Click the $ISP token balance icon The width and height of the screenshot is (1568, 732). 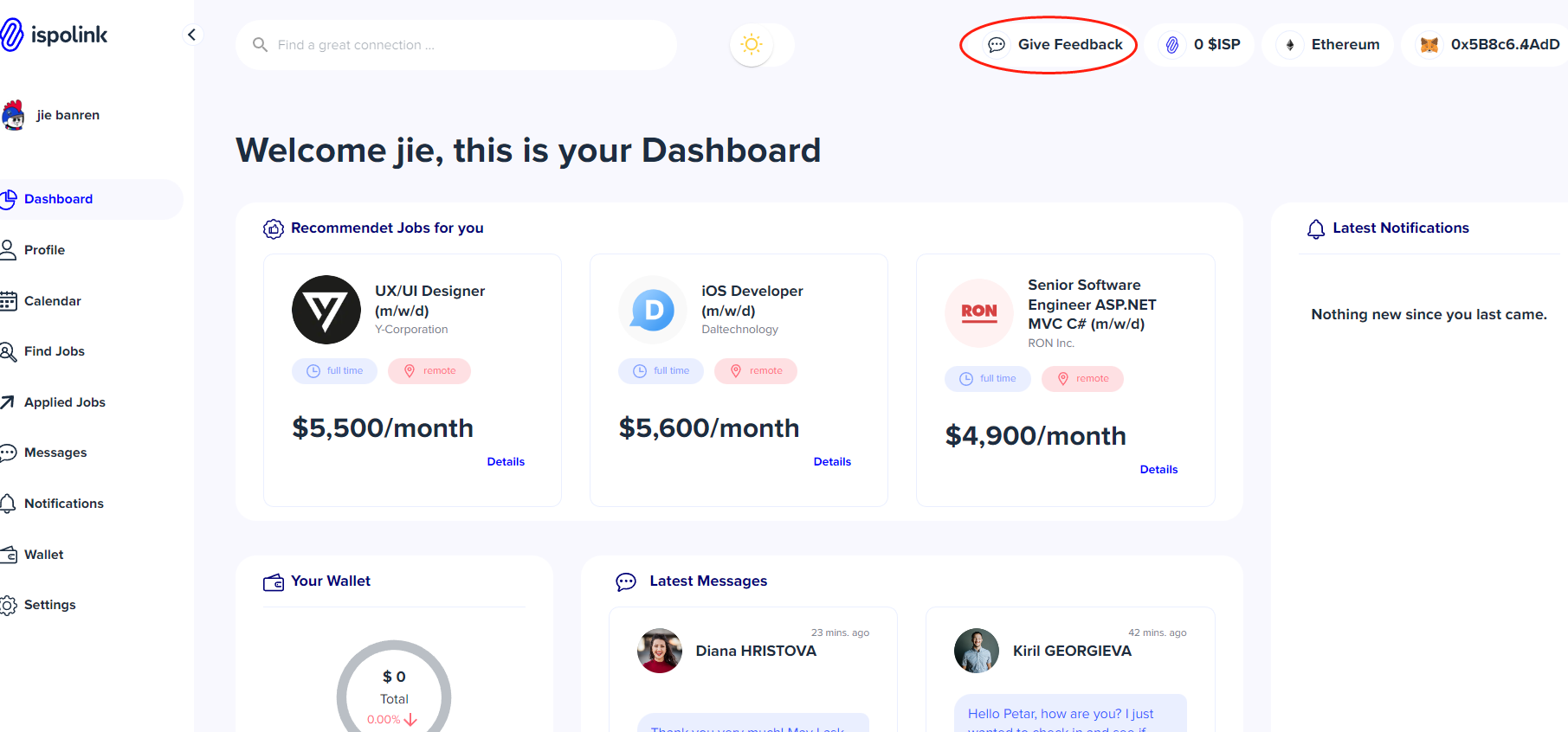click(1171, 45)
